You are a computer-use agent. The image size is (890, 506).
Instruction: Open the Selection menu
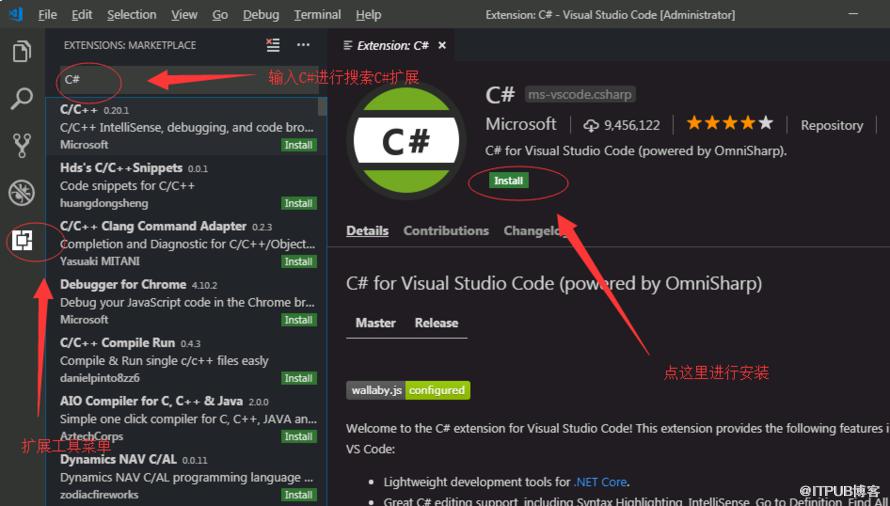[x=132, y=15]
